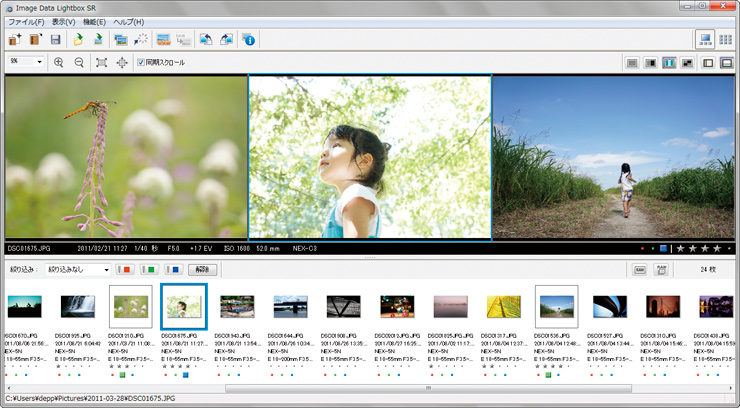The image size is (740, 408).
Task: Switch to preview with thumbnails view mode
Action: tap(705, 40)
